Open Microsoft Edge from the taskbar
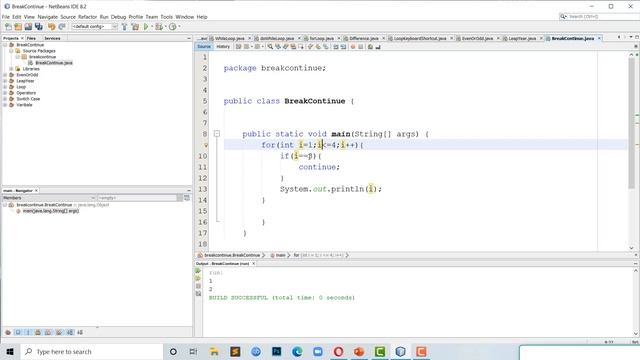640x360 pixels. [297, 351]
